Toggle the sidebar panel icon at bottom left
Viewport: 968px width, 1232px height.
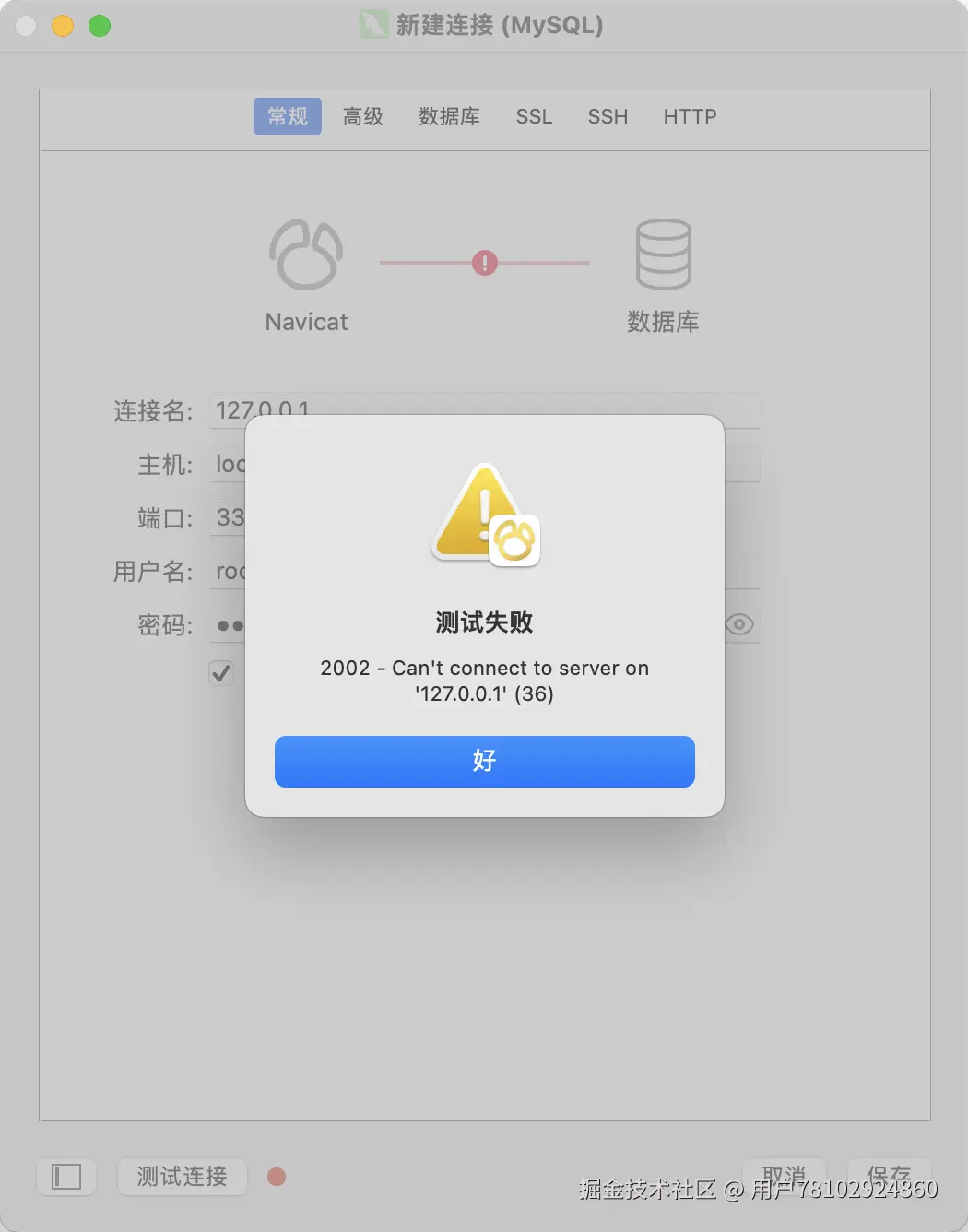66,1177
